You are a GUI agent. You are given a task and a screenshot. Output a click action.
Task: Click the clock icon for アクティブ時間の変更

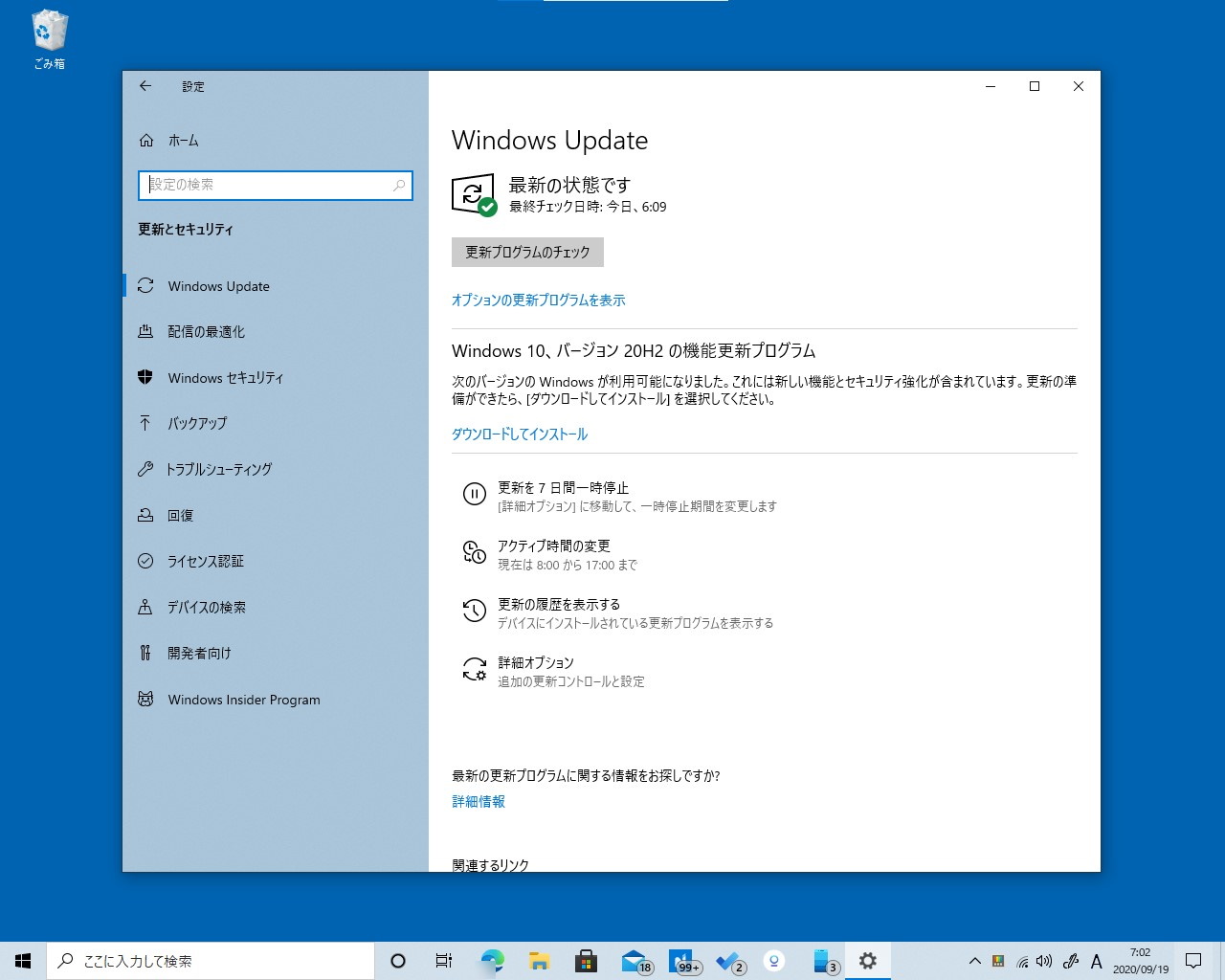[475, 553]
